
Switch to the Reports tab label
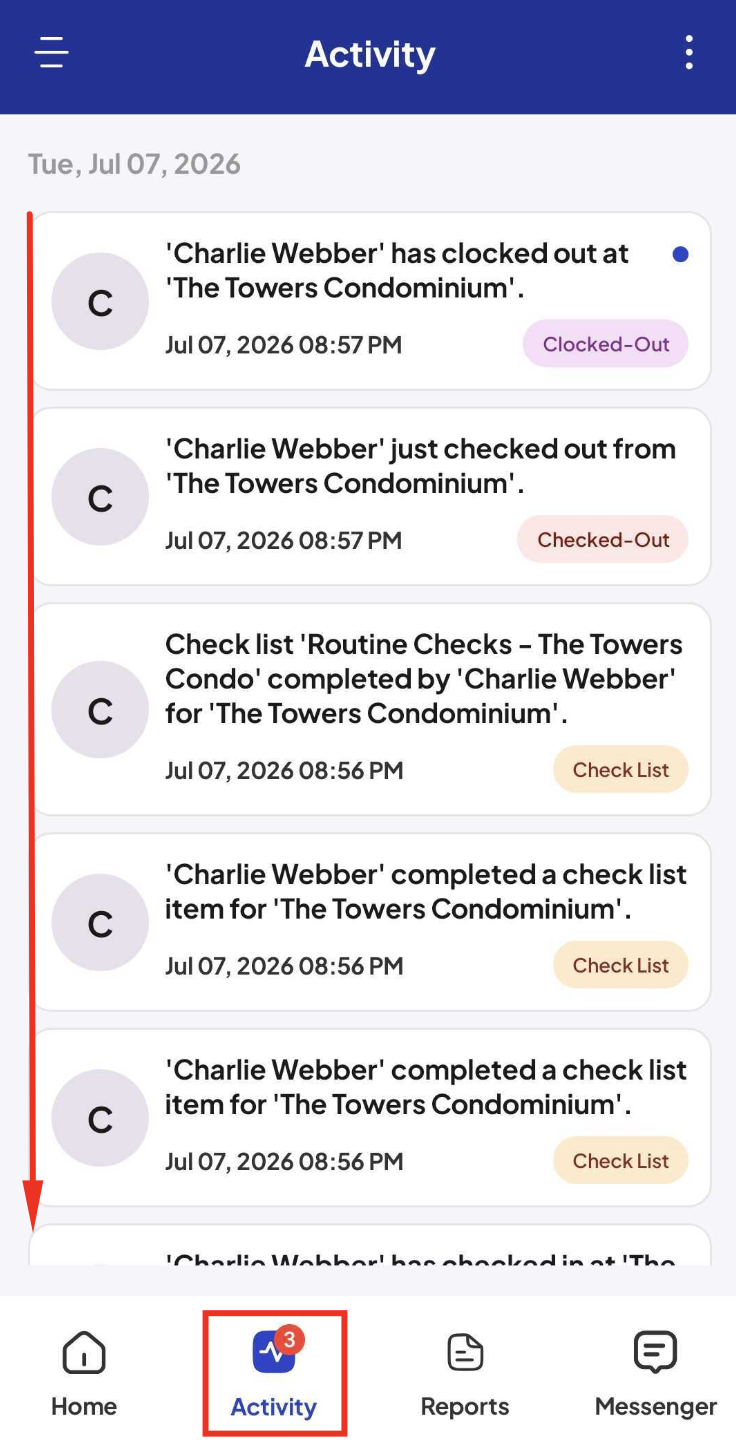[x=465, y=1406]
